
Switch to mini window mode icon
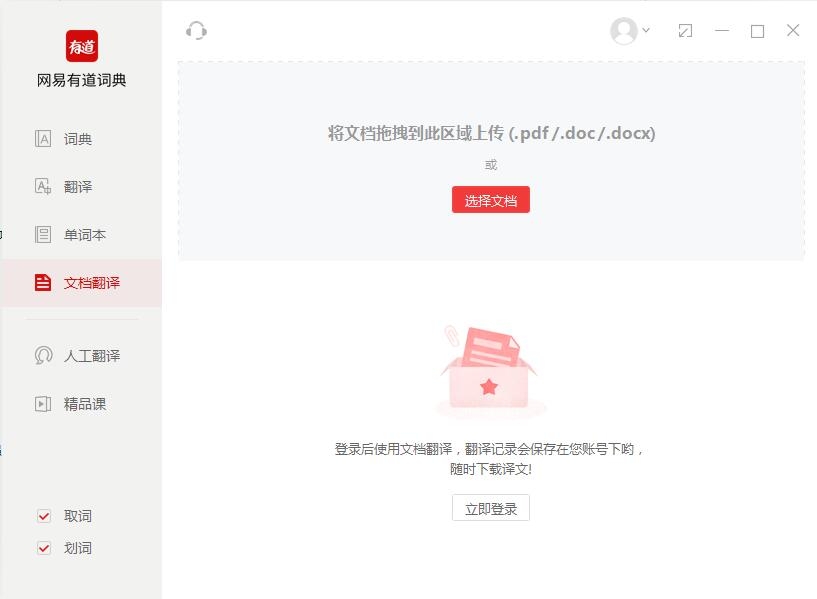(x=685, y=31)
